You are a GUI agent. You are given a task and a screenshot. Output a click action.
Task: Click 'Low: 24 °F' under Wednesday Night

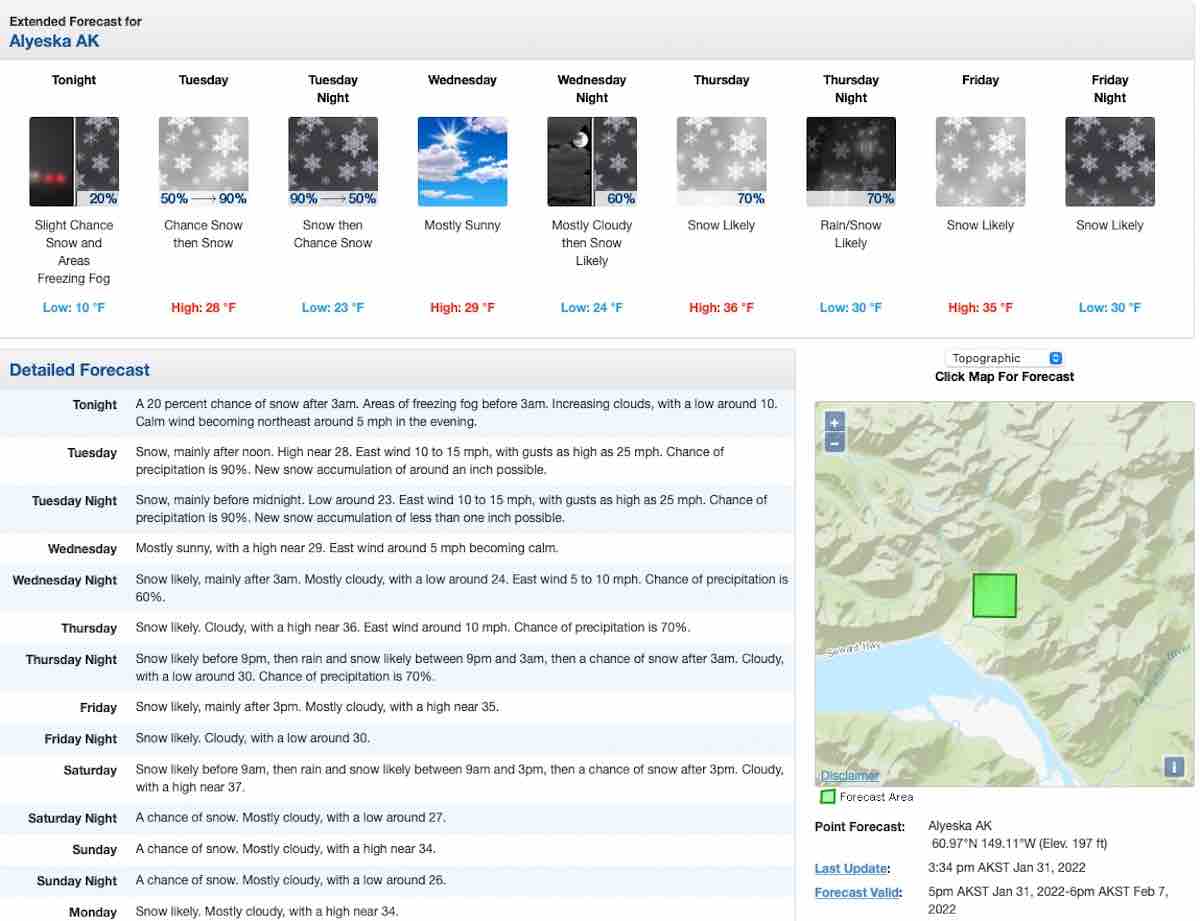(x=592, y=308)
